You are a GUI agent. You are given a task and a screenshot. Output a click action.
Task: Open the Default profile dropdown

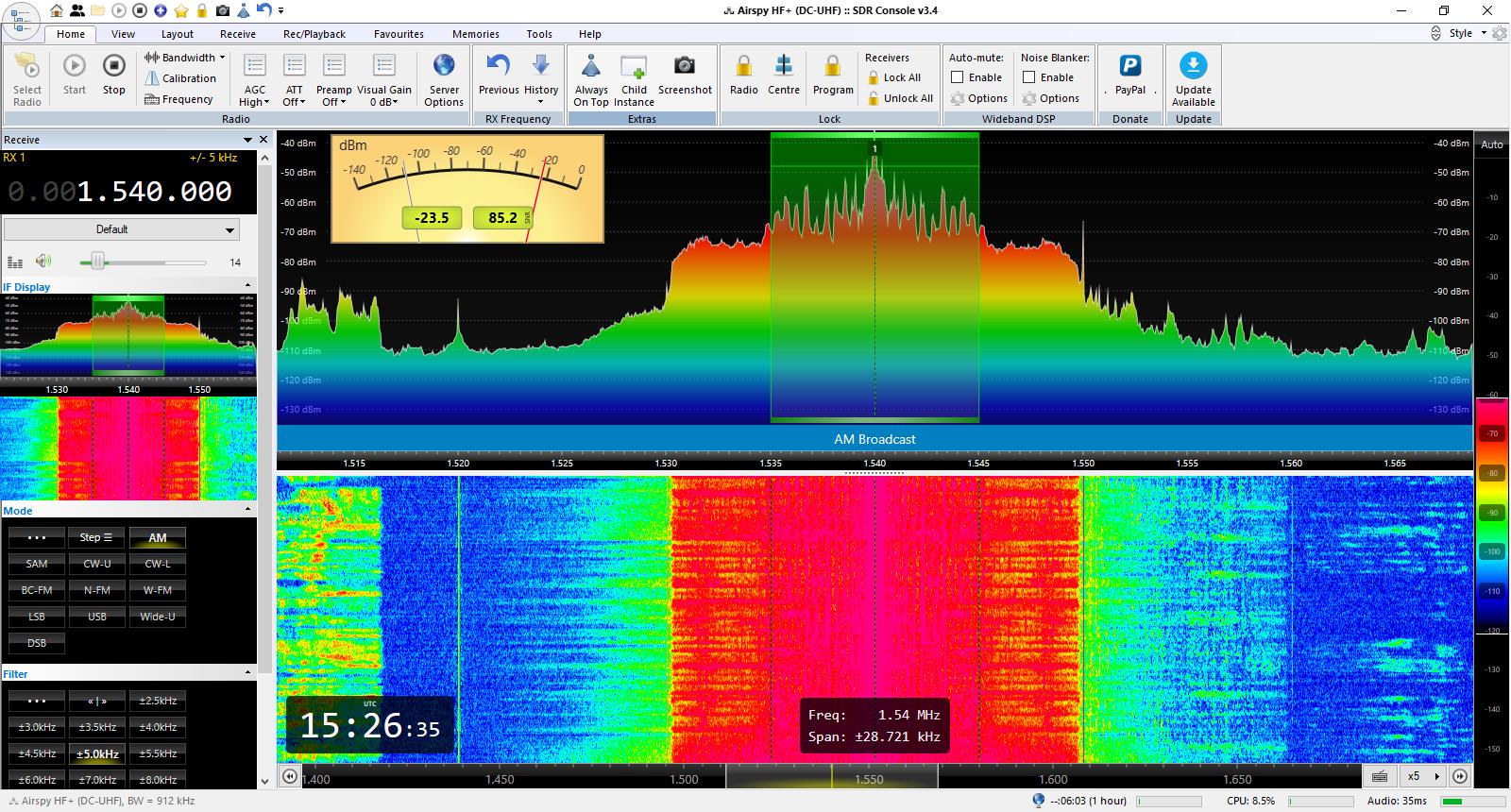tap(122, 229)
